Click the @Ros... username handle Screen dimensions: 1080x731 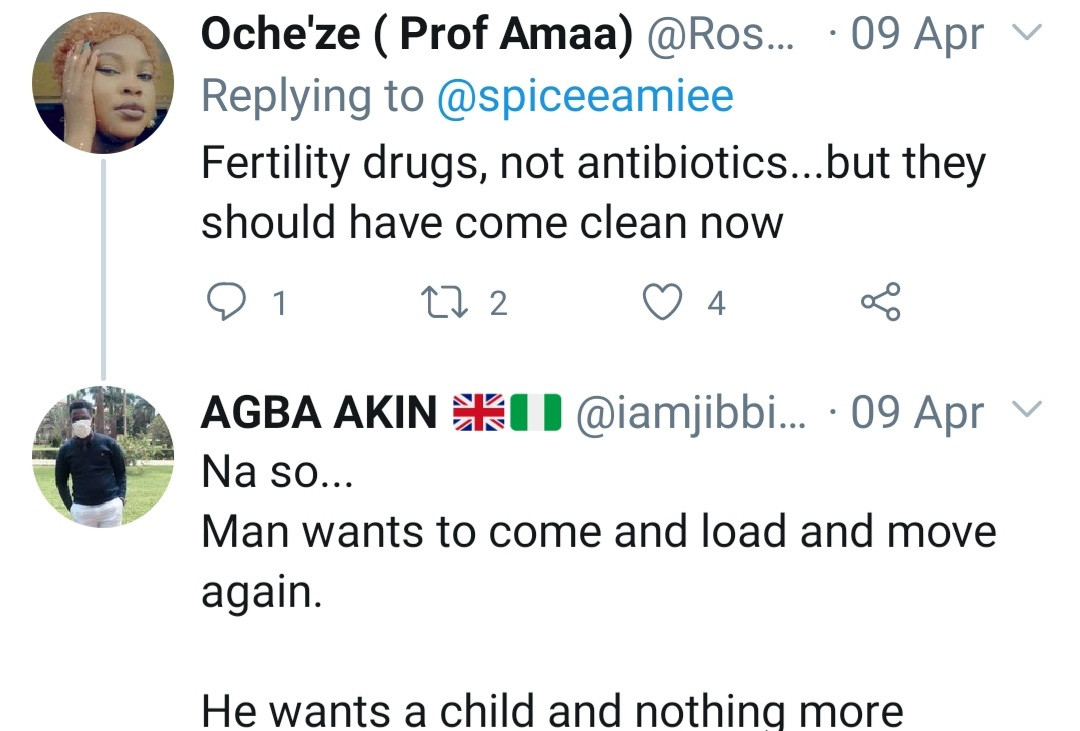pos(722,37)
